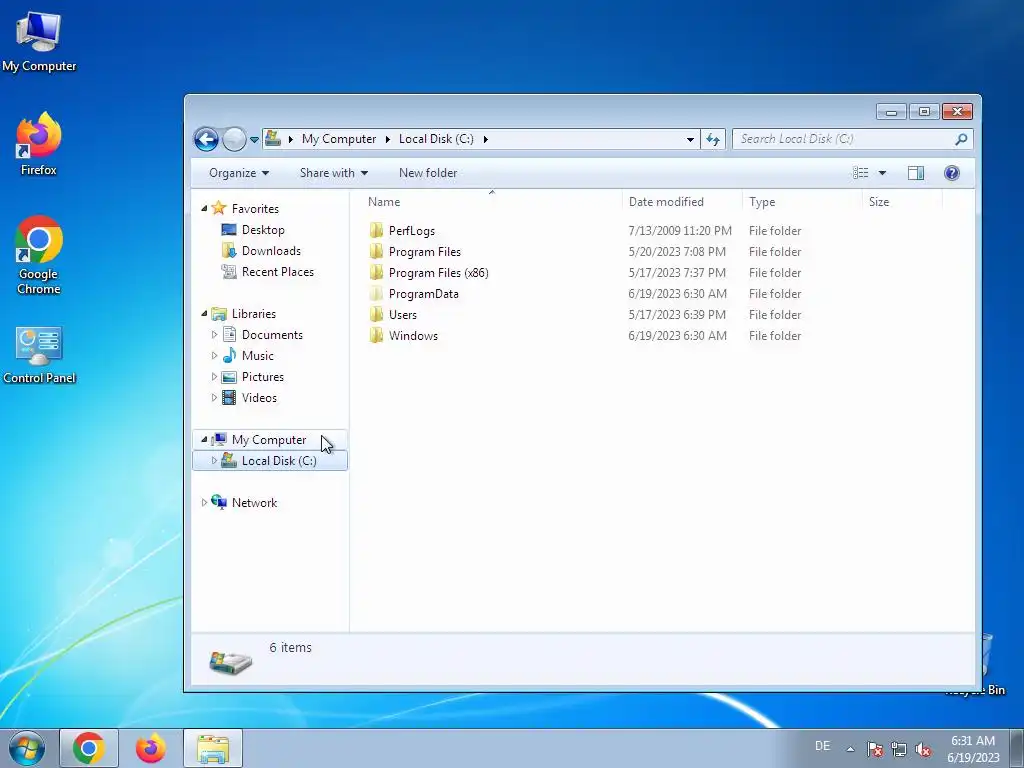Expand the Pictures library
This screenshot has height=768, width=1024.
point(214,376)
